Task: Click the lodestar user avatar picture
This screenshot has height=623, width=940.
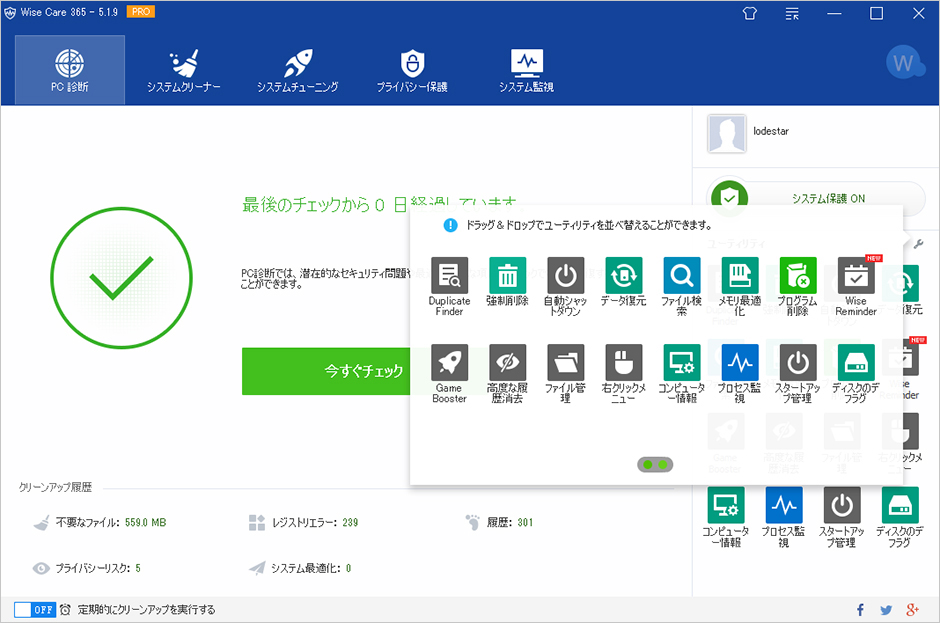Action: coord(727,134)
